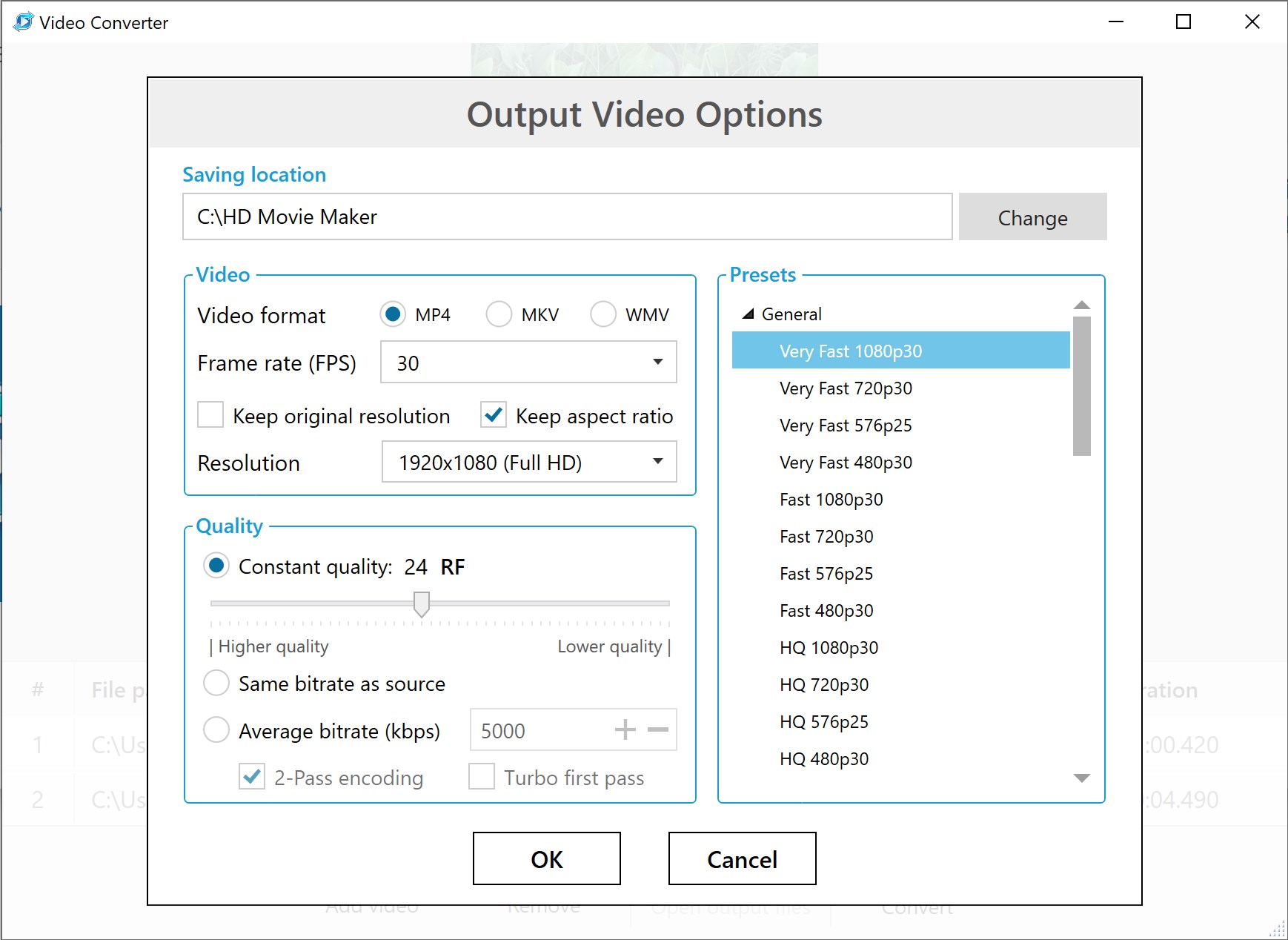Viewport: 1288px width, 940px height.
Task: Open the Frame rate dropdown
Action: (x=658, y=363)
